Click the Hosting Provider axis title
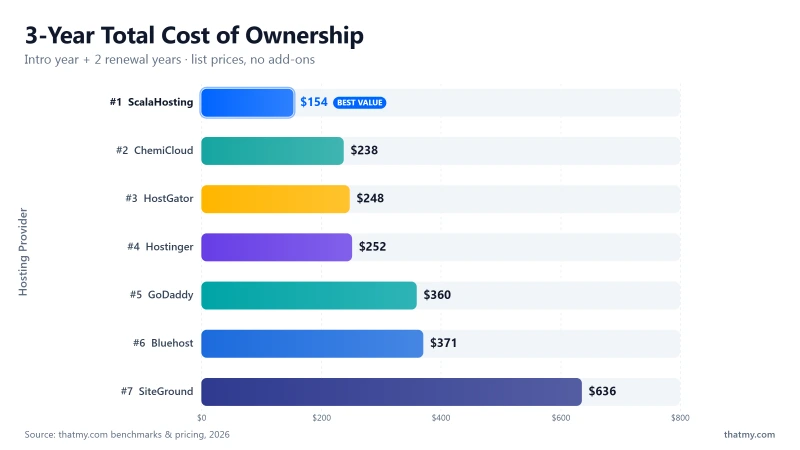 23,252
